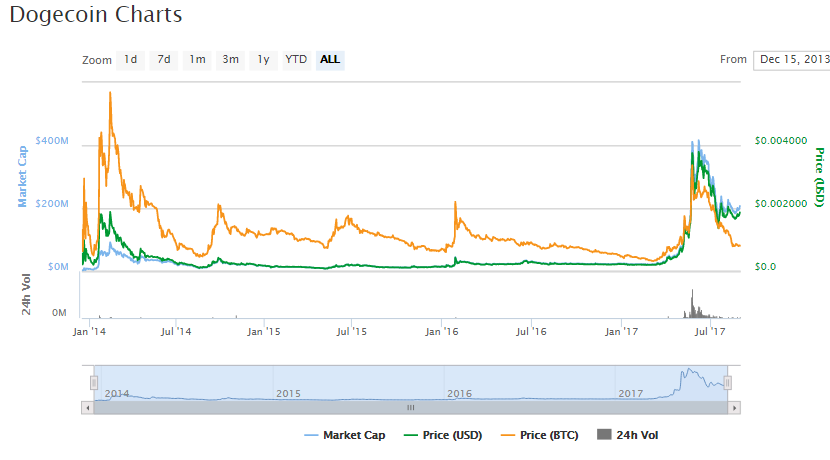Toggle Market Cap series in legend
Viewport: 830px width, 460px height.
[x=345, y=435]
